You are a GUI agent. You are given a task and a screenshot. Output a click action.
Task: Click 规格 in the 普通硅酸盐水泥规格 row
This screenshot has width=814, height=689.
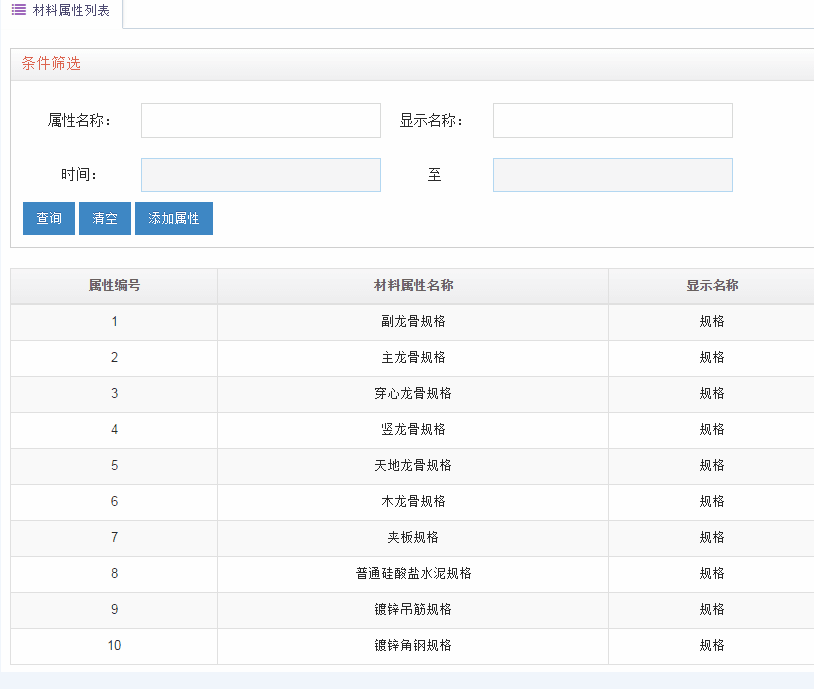[712, 574]
